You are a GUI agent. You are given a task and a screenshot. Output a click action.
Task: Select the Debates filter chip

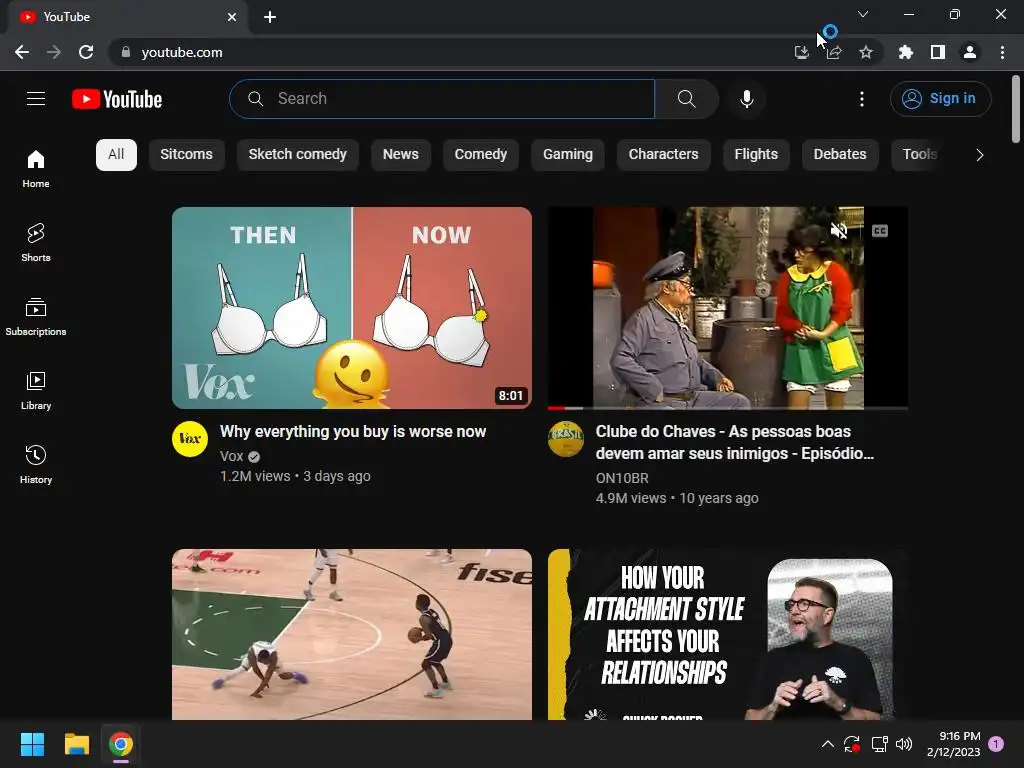pyautogui.click(x=840, y=155)
